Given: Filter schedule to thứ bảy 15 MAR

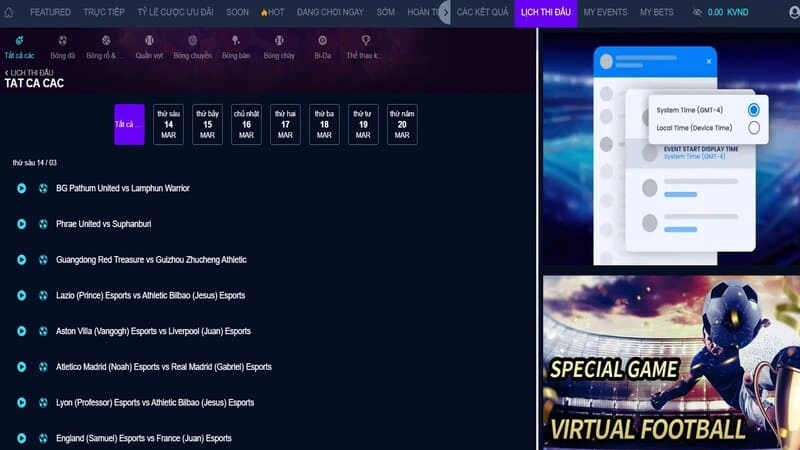Looking at the screenshot, I should click(x=207, y=124).
